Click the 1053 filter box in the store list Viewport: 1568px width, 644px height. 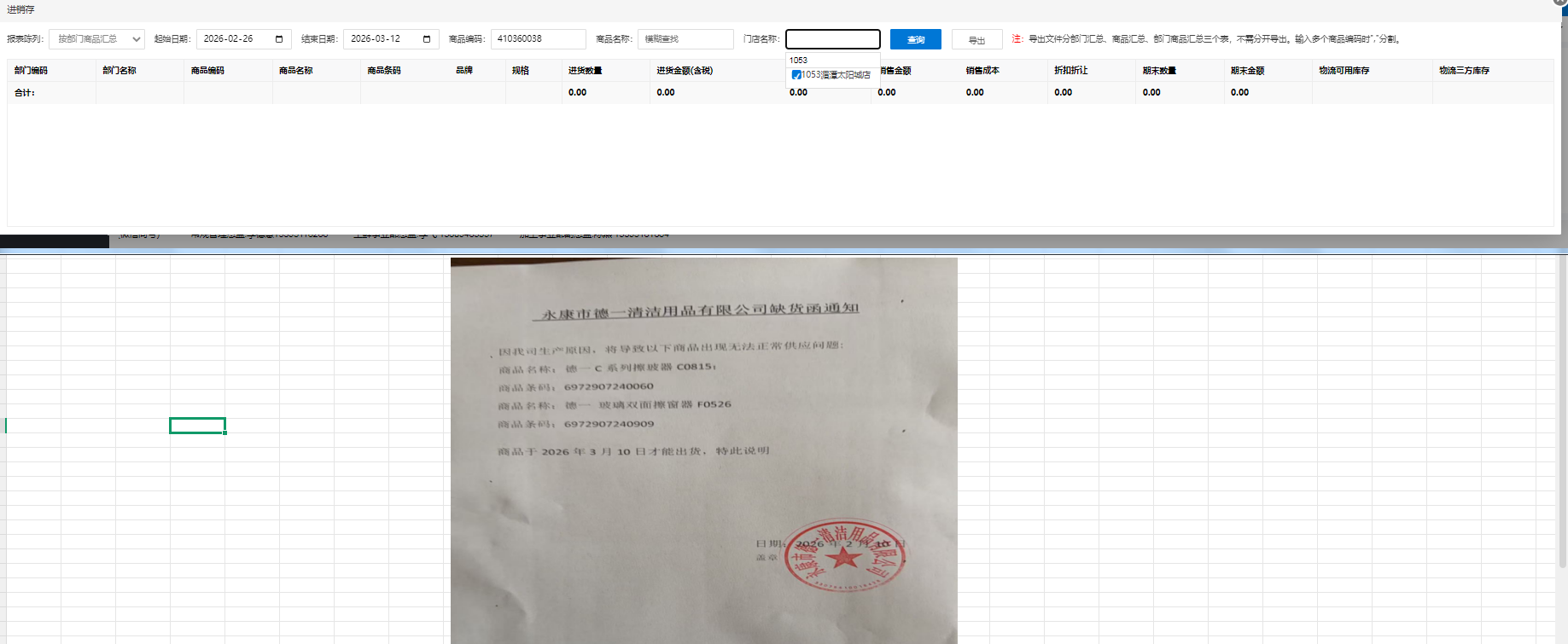(831, 60)
